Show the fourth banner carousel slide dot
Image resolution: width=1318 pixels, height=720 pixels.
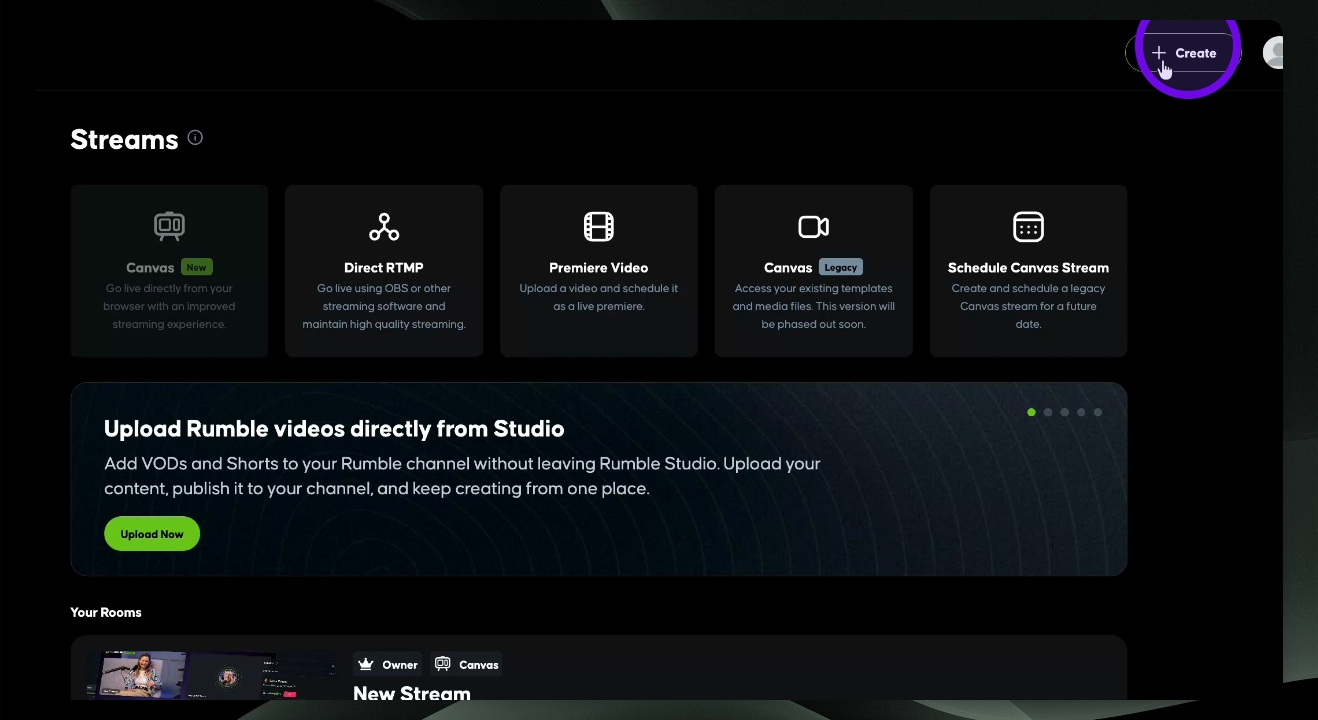click(1081, 412)
